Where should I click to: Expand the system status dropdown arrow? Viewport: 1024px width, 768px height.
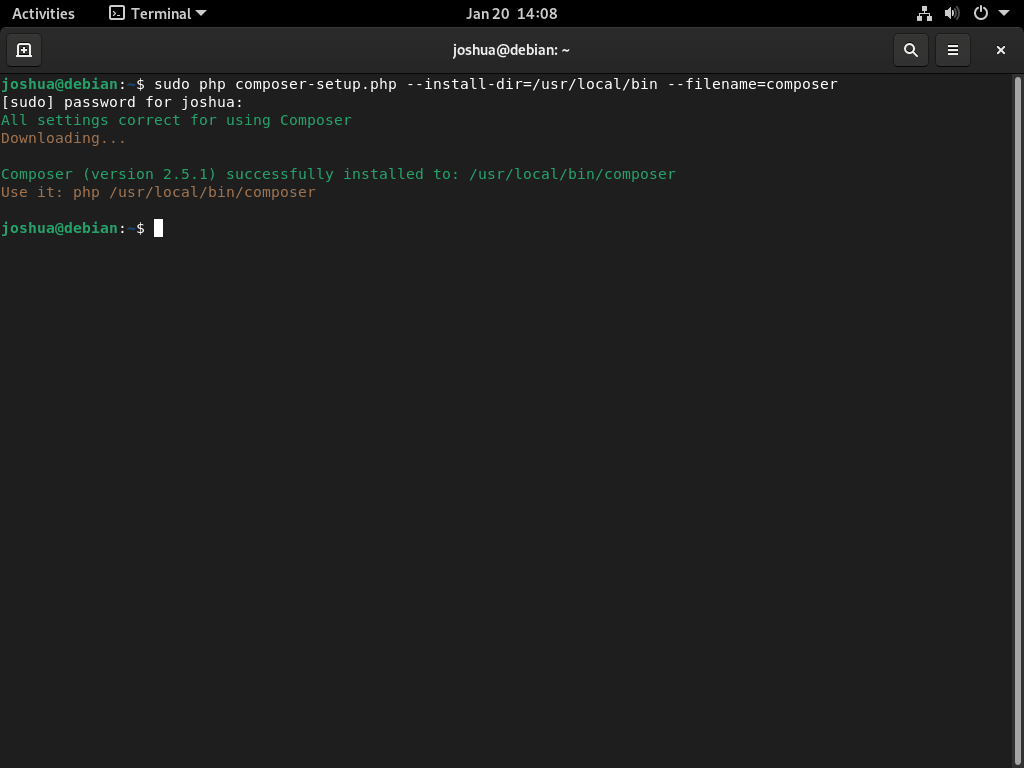coord(1004,13)
